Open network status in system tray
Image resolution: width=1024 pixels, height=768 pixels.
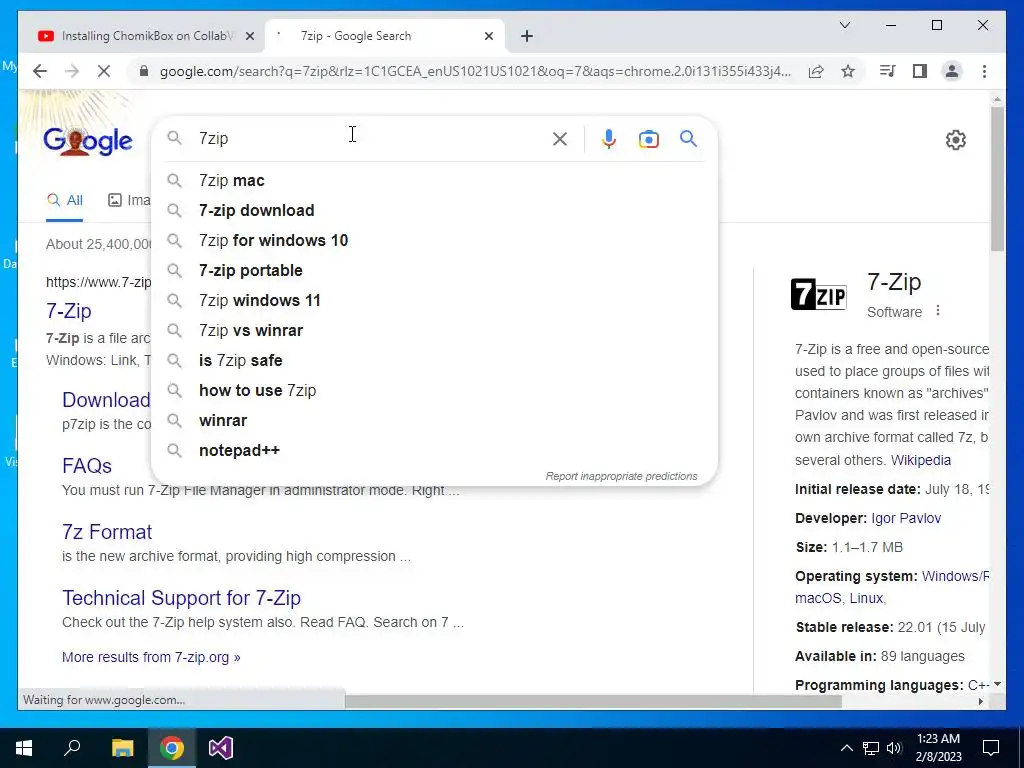pyautogui.click(x=871, y=748)
